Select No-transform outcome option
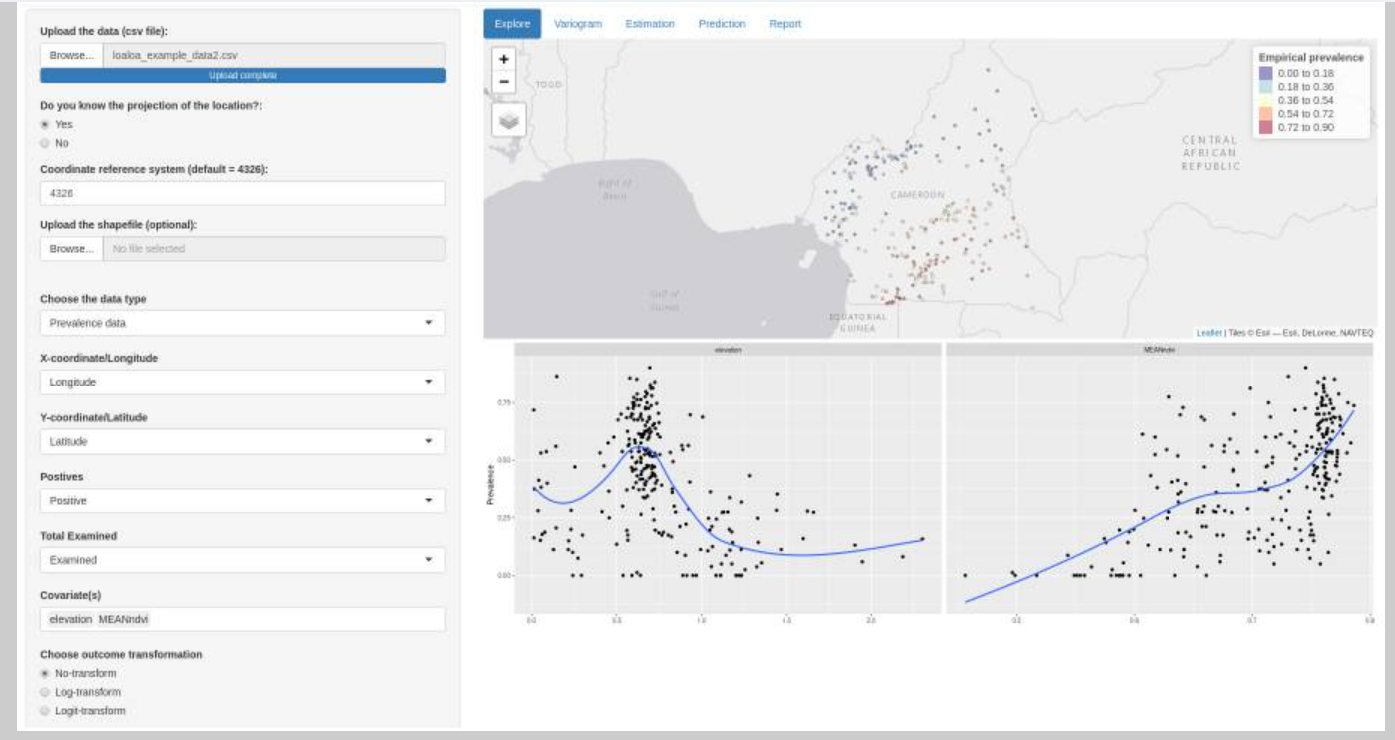The width and height of the screenshot is (1395, 740). [x=45, y=673]
